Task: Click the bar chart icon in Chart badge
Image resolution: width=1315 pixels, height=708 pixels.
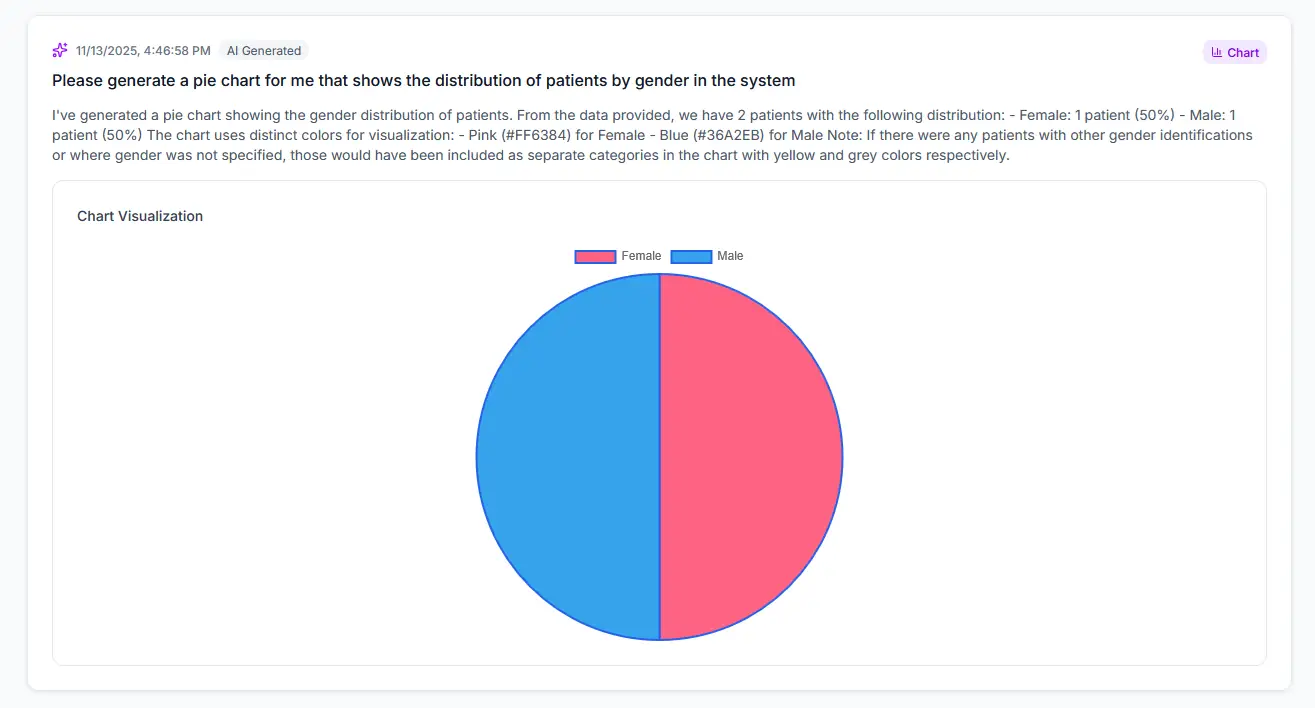Action: 1216,52
